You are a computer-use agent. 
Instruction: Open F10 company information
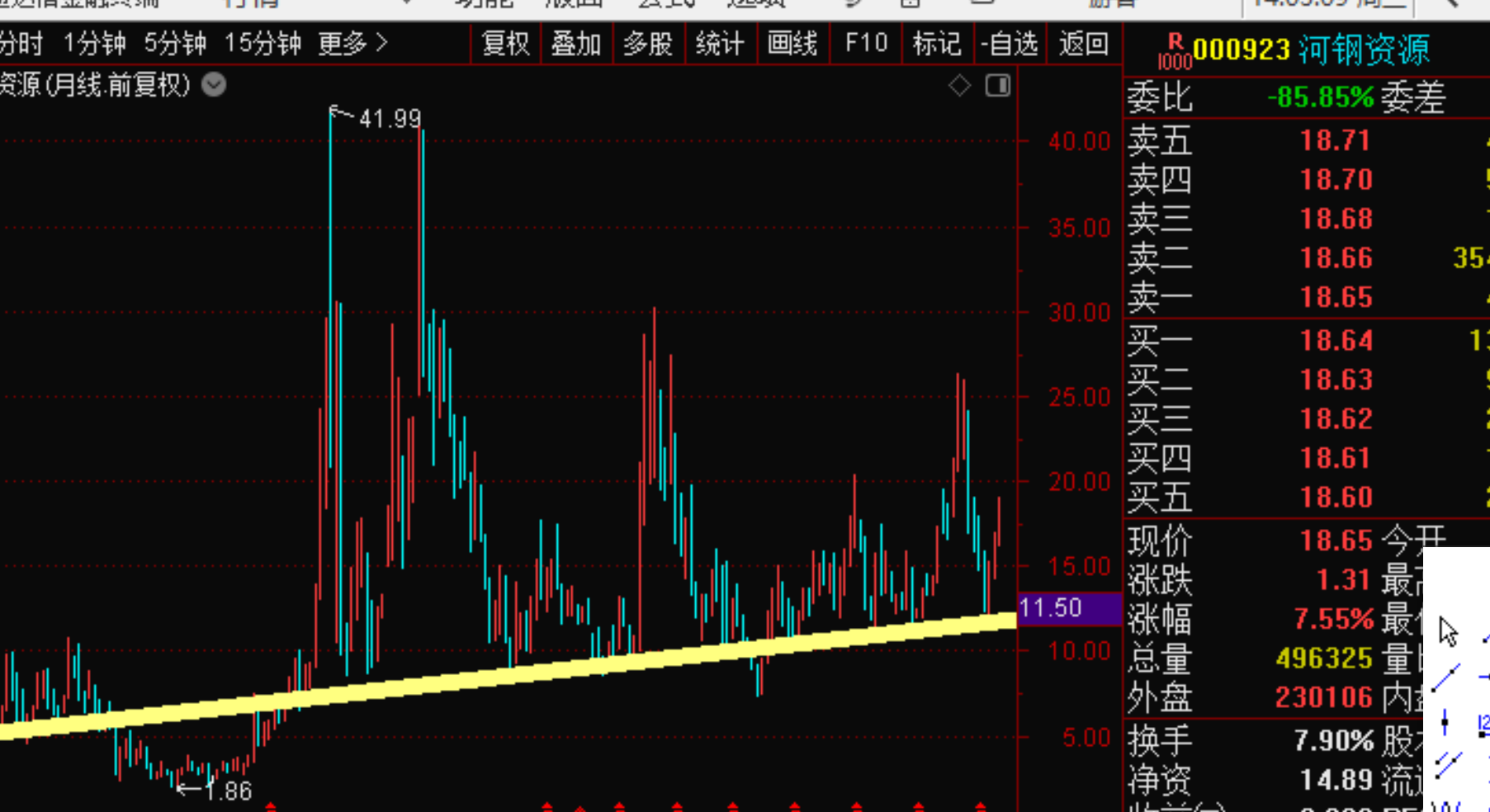866,43
